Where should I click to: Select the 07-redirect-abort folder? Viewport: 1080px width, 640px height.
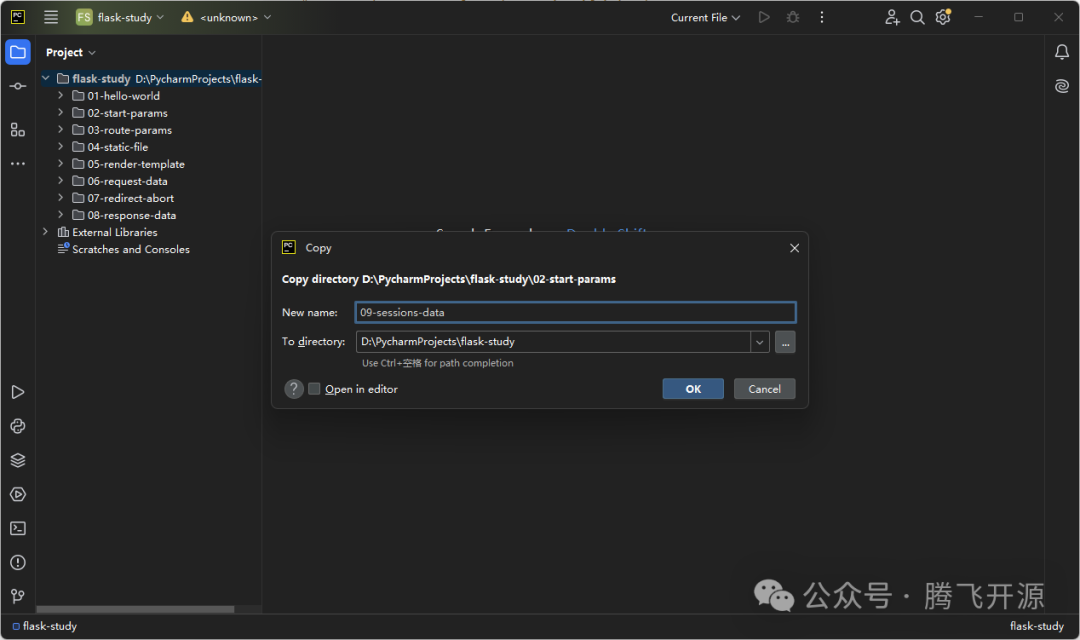[130, 198]
